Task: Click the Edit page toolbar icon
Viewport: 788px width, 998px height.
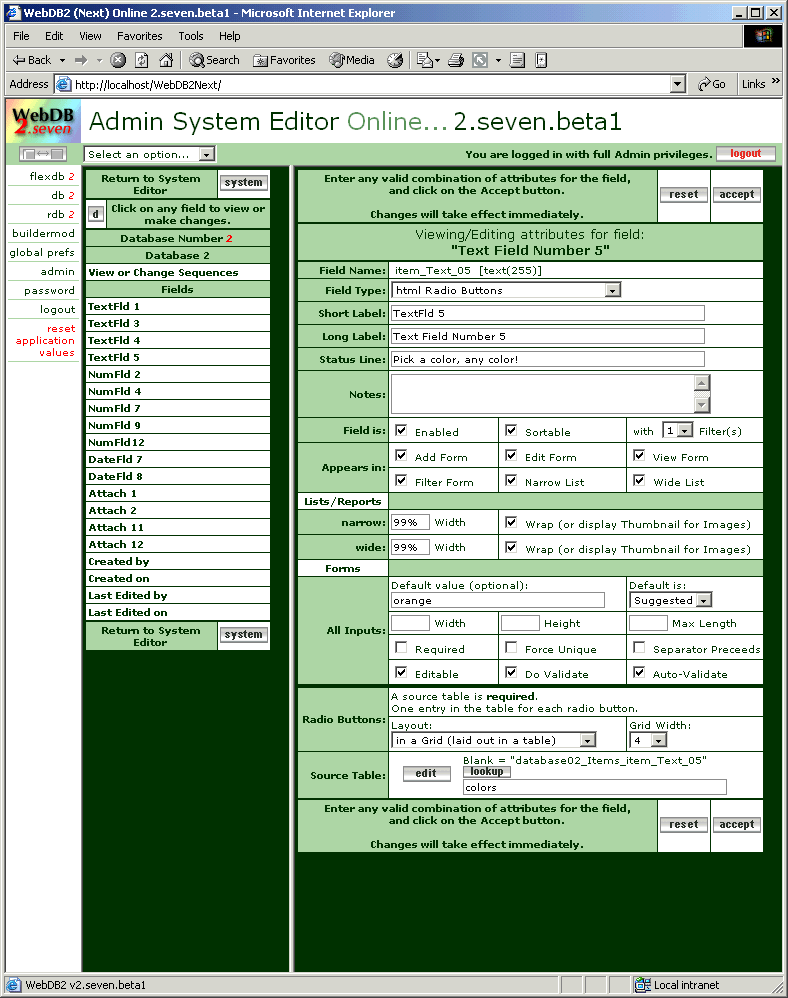Action: coord(480,60)
